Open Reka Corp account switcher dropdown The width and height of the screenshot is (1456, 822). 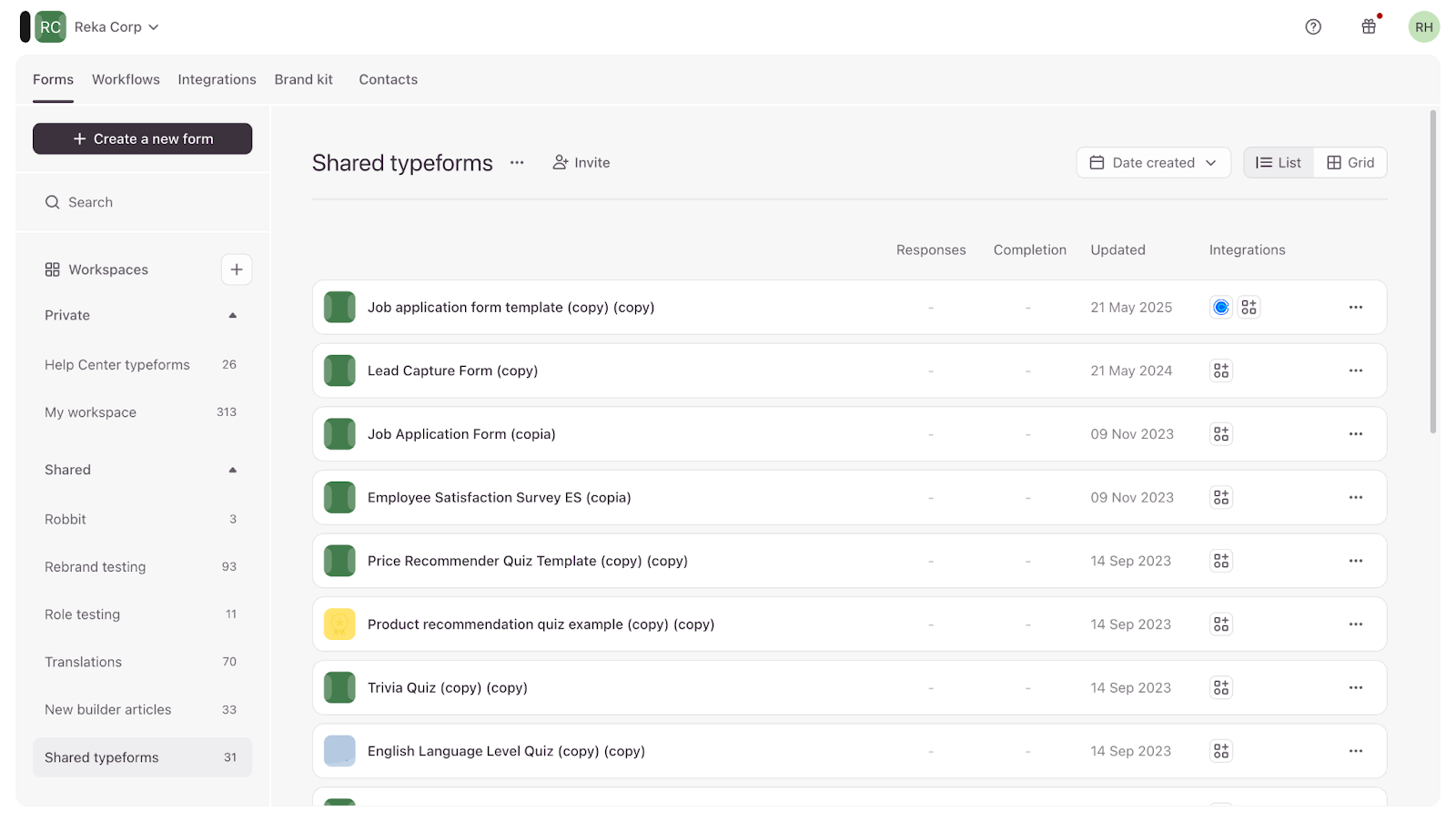[x=116, y=27]
